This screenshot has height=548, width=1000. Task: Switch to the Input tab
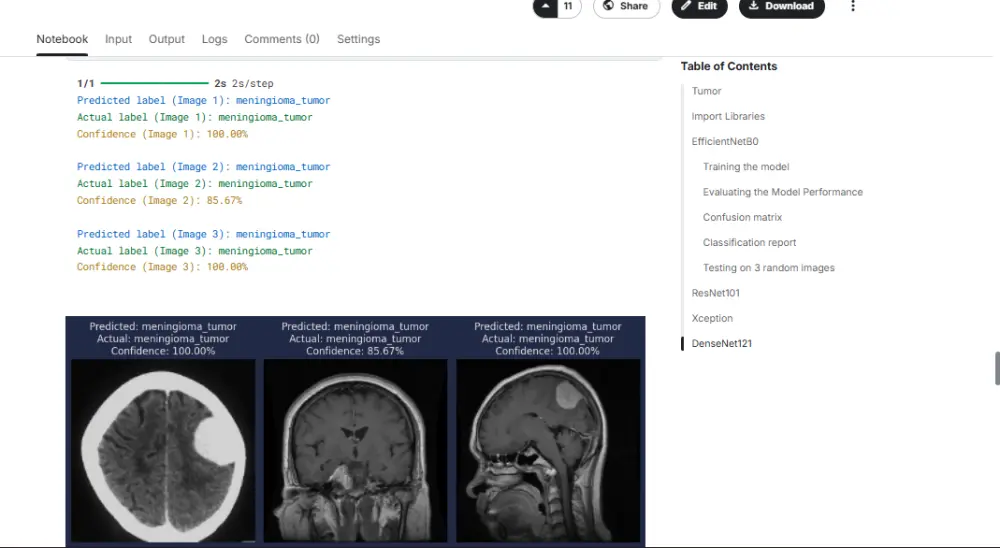(118, 39)
